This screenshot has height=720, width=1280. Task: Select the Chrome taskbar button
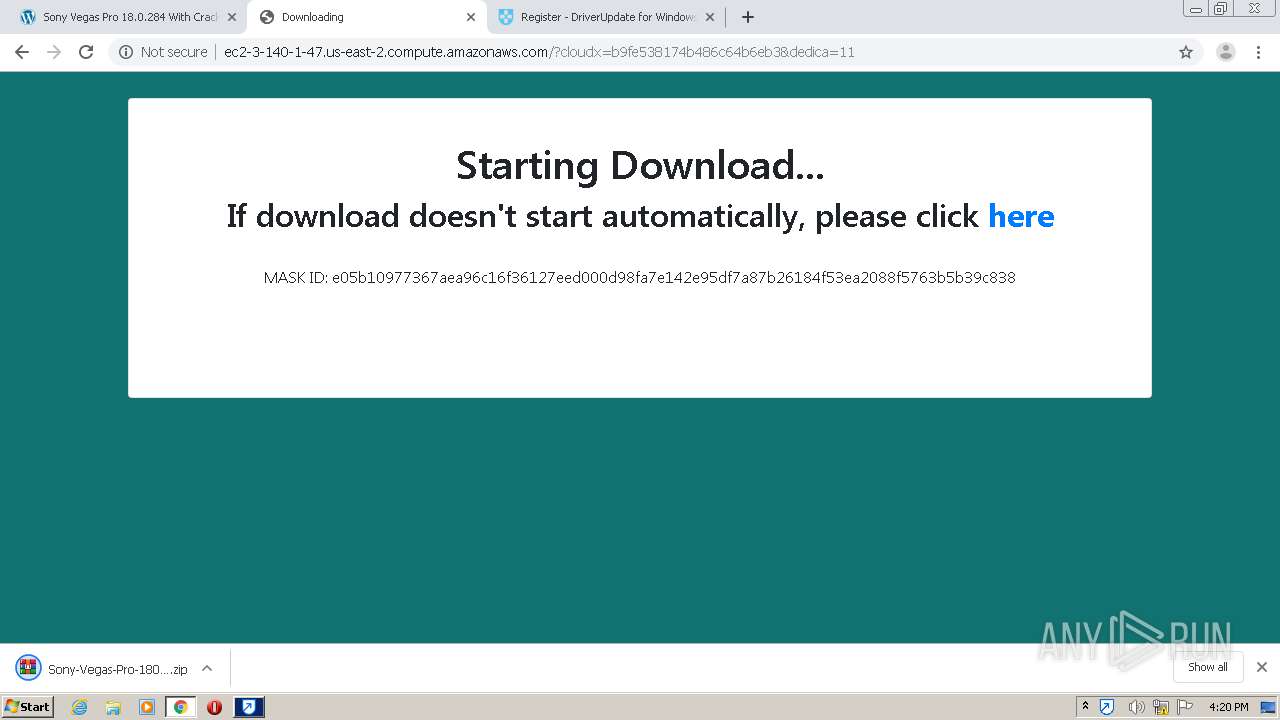tap(180, 707)
